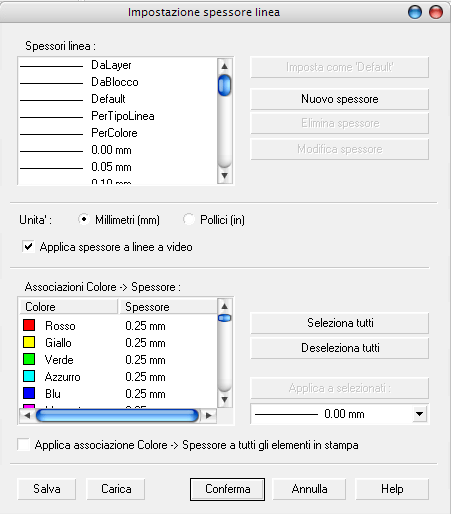Image resolution: width=451 pixels, height=514 pixels.
Task: Click the down arrow of thickness list scrollbar
Action: pos(225,175)
